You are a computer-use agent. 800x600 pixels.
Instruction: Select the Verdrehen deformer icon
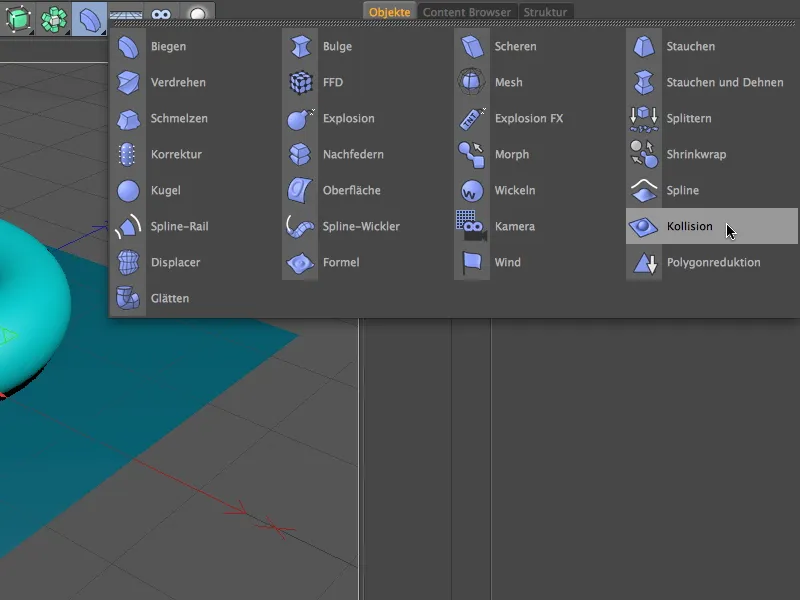[128, 83]
